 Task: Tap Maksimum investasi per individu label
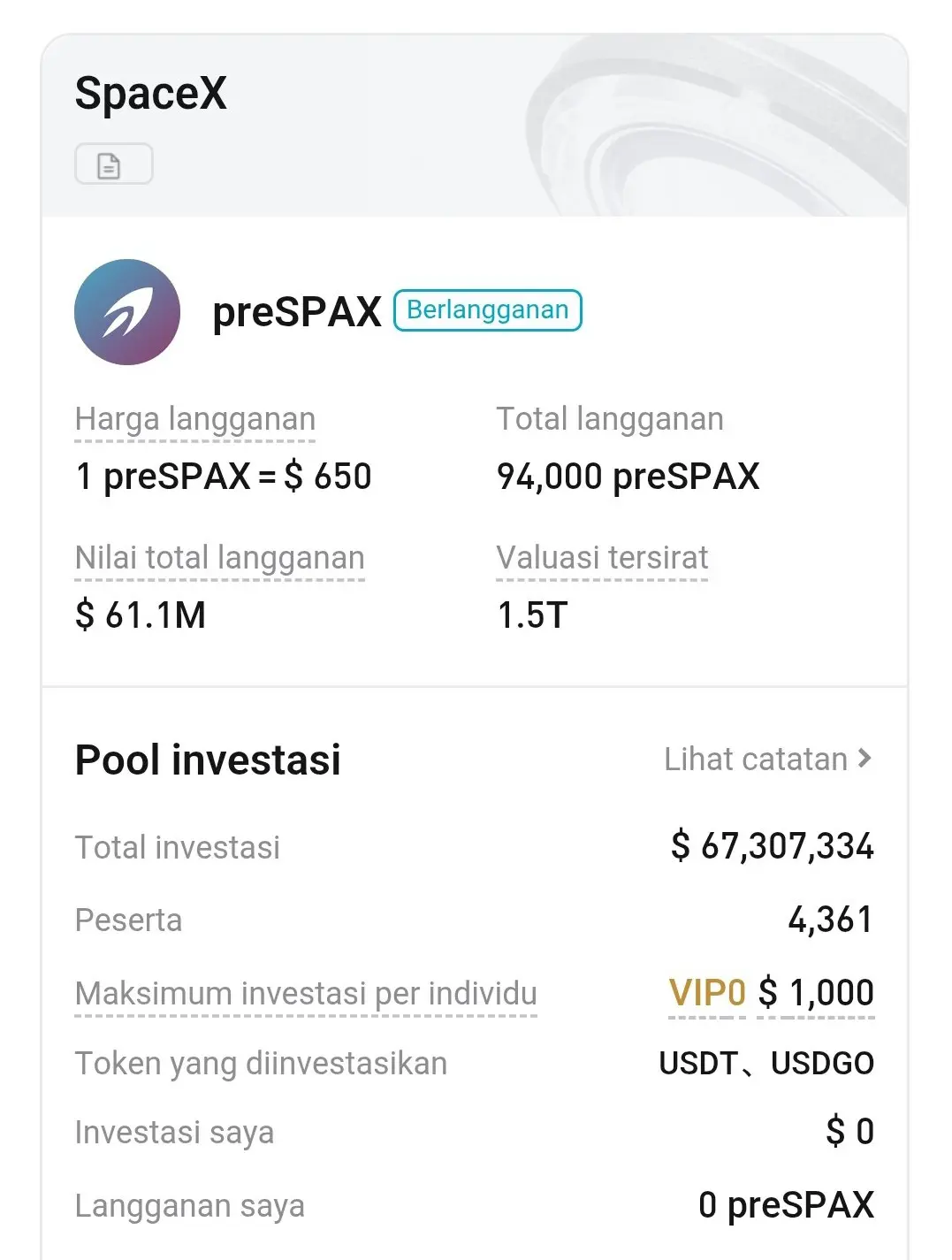point(306,993)
